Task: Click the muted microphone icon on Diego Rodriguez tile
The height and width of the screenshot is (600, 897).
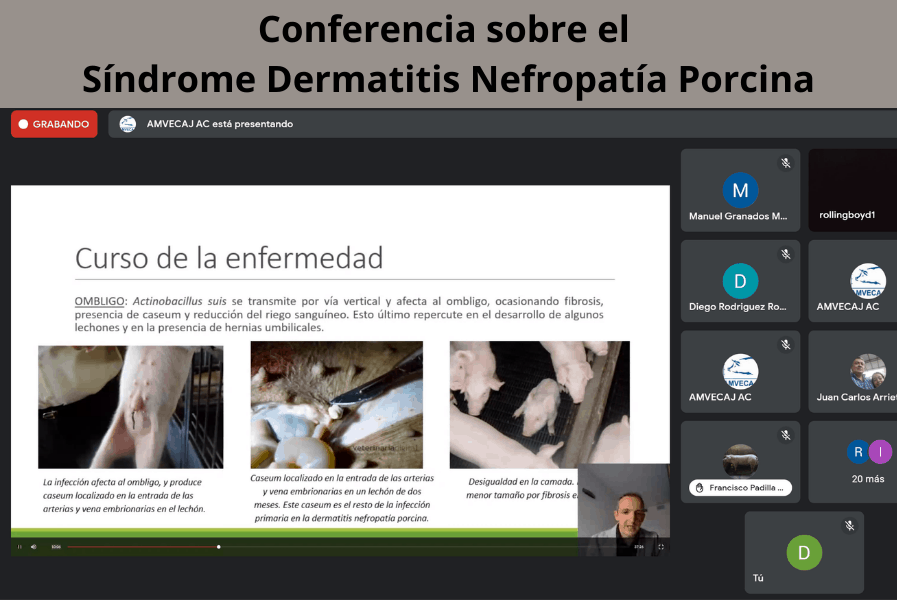Action: (x=786, y=254)
